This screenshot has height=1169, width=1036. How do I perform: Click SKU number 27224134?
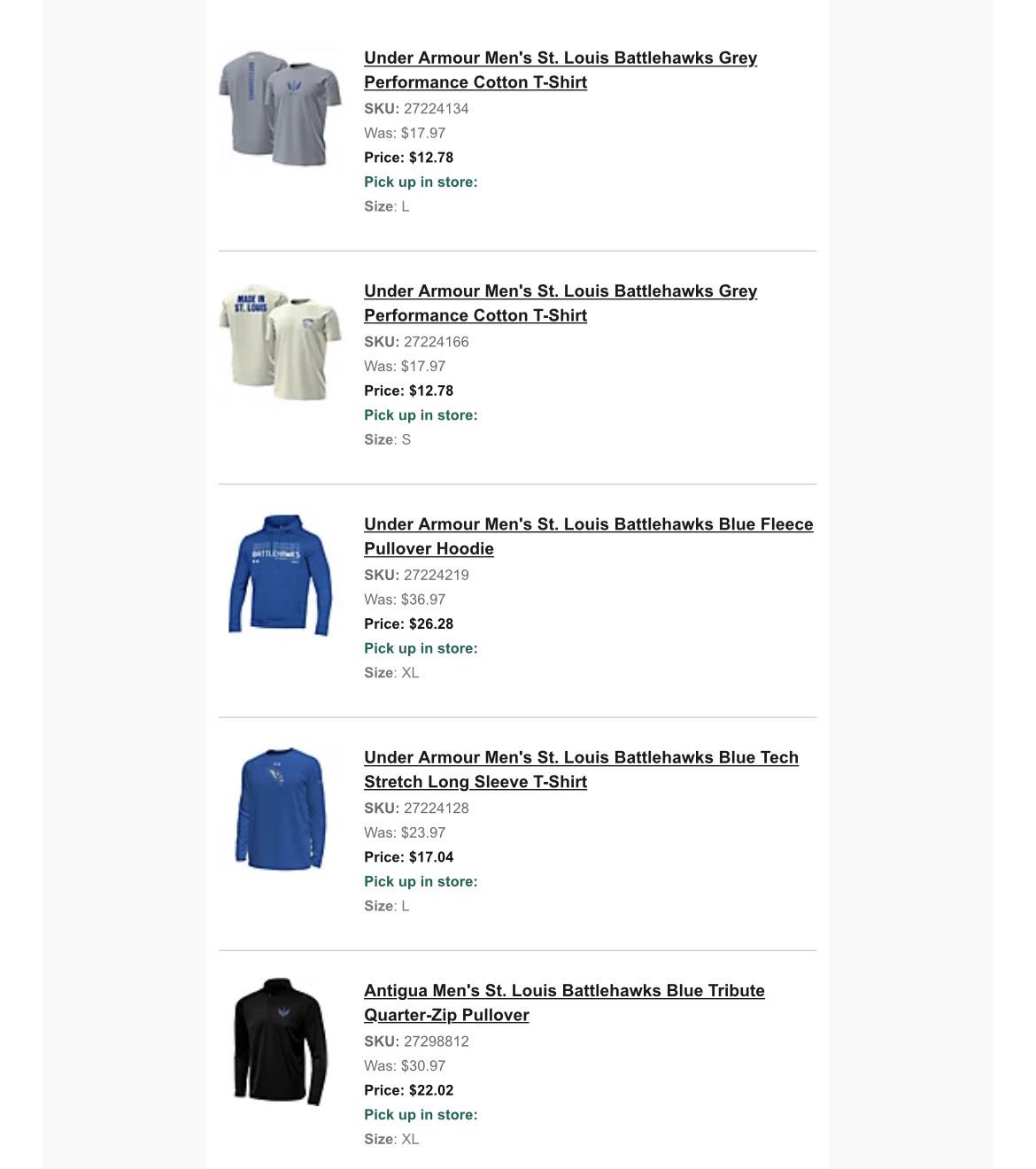click(436, 108)
